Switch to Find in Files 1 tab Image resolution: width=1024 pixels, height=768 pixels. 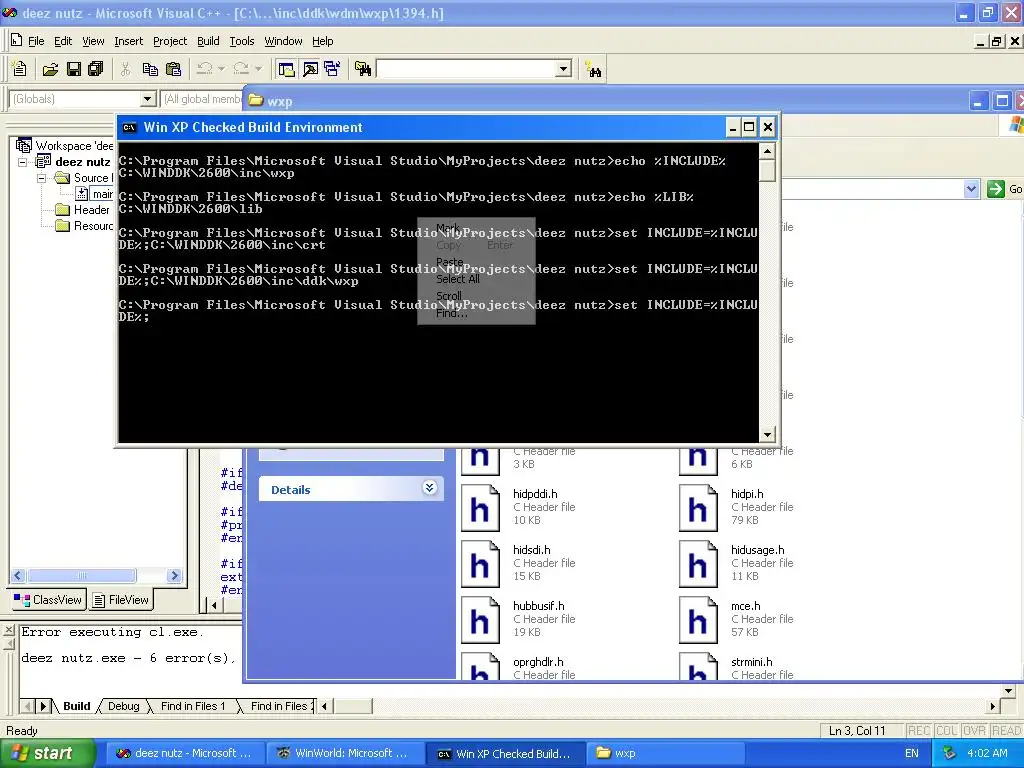pyautogui.click(x=193, y=706)
